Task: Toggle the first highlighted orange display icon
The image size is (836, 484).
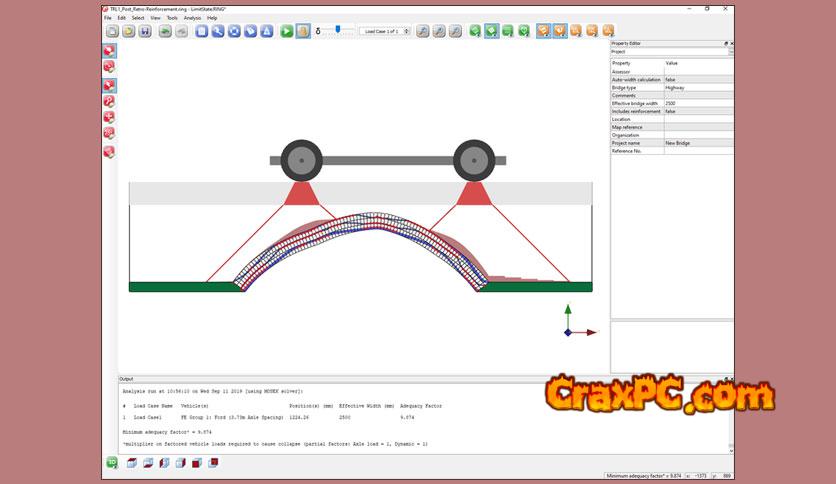Action: [x=542, y=32]
